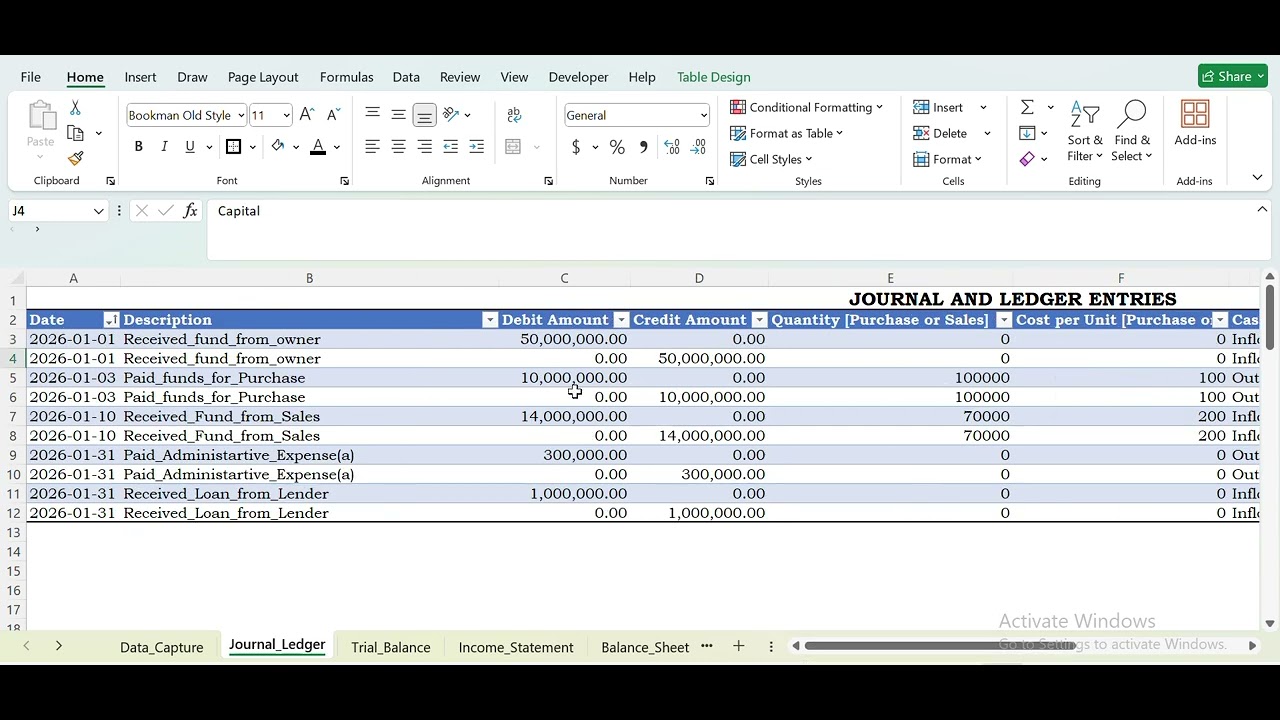Viewport: 1280px width, 720px height.
Task: Apply Accounting dollar number format
Action: (x=576, y=147)
